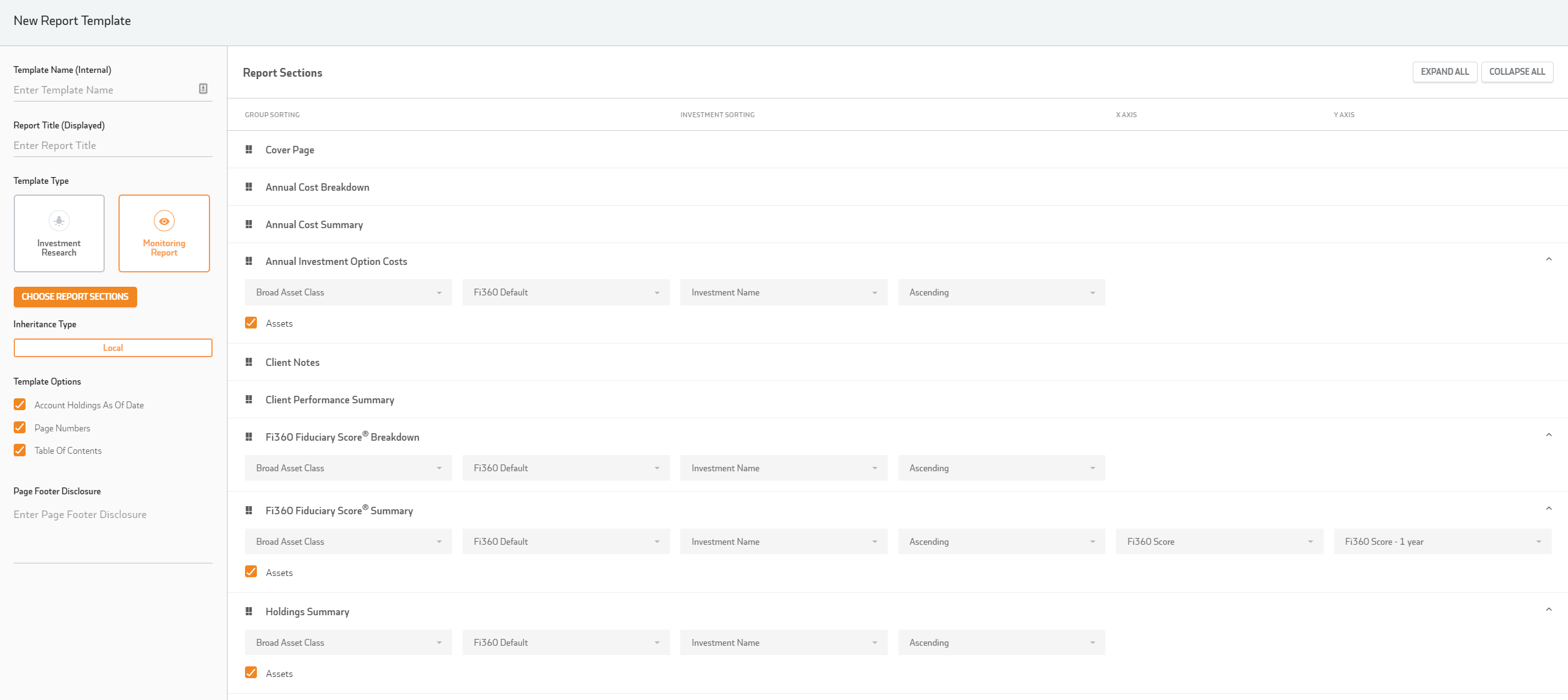Click the drag handle beside Fiduciary Score Breakdown
1568x700 pixels.
pyautogui.click(x=249, y=437)
